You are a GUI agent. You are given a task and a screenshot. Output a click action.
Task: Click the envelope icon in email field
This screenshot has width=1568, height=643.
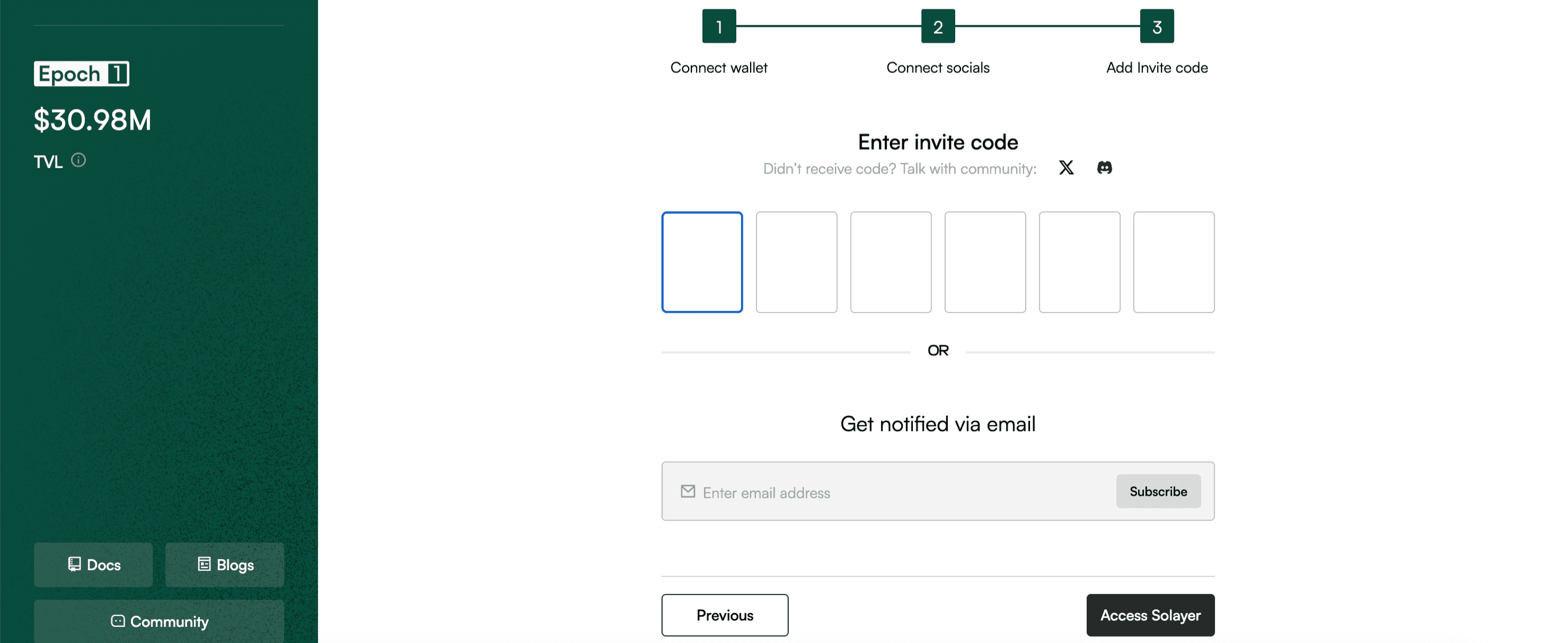click(x=688, y=491)
